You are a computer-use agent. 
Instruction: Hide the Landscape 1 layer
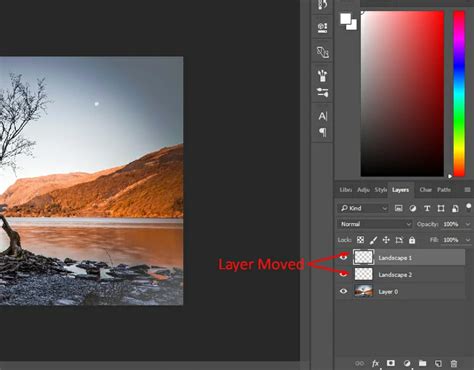point(343,257)
